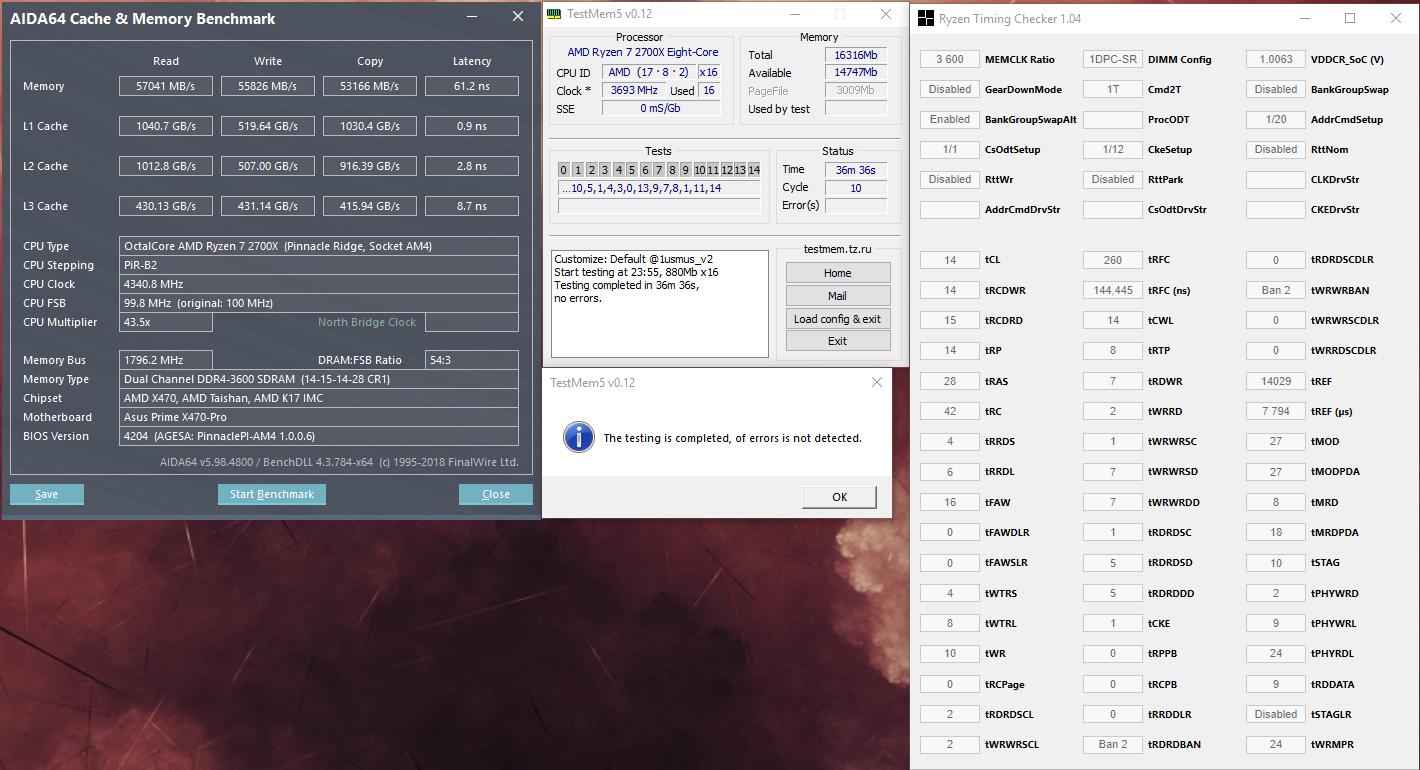Click the tRCDRD value field showing 15
This screenshot has width=1420, height=770.
950,321
